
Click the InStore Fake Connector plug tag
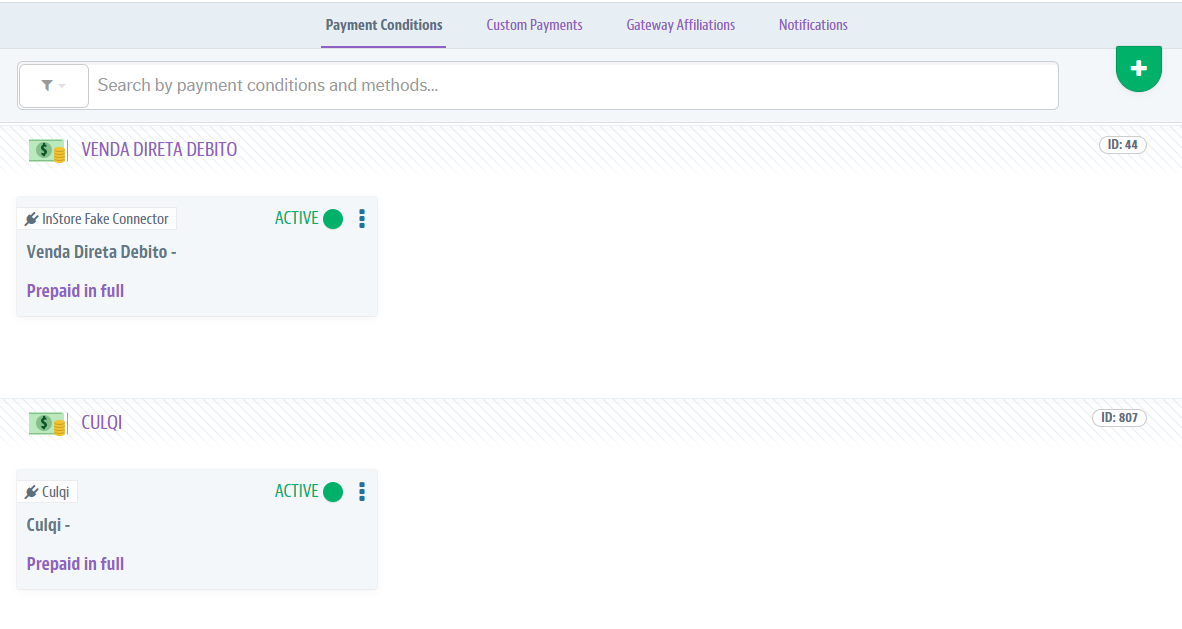click(97, 219)
